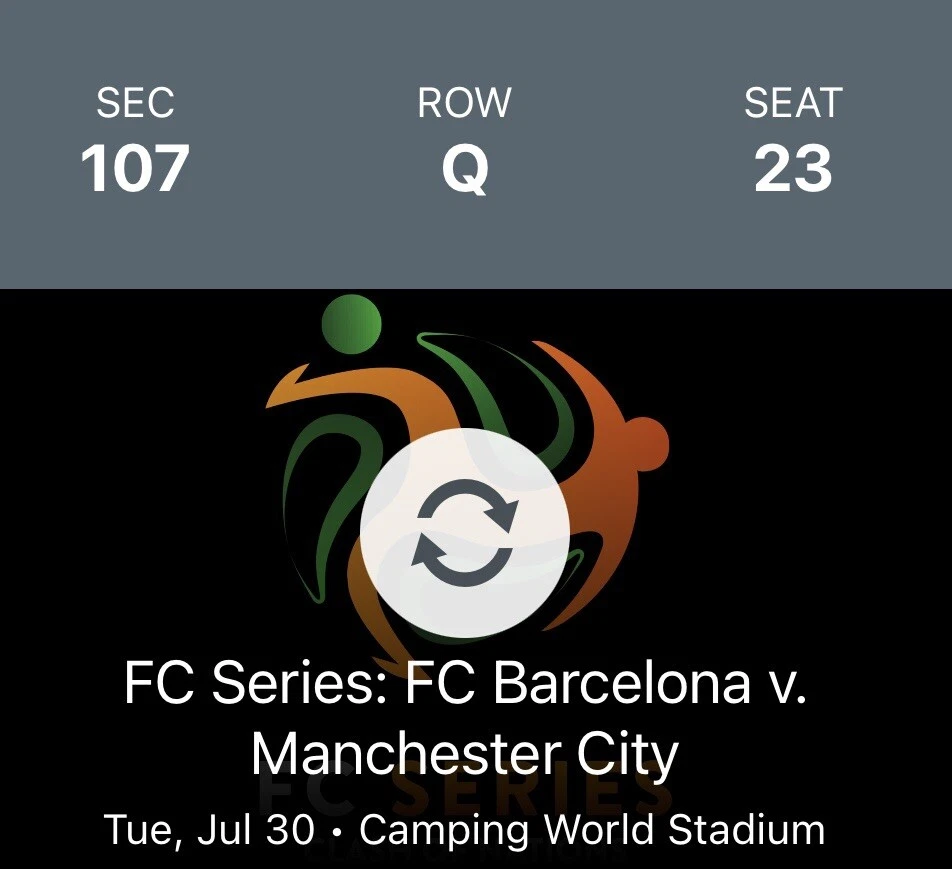Tap the orange arm on the logo's left side
The height and width of the screenshot is (869, 952).
pyautogui.click(x=300, y=385)
